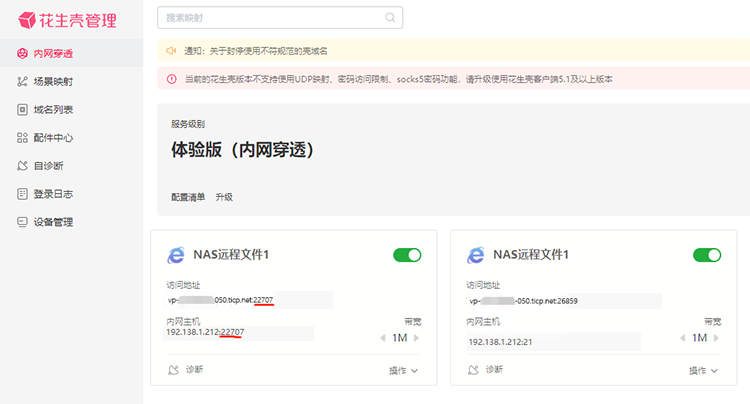Open the 场景映射 sidebar item
The height and width of the screenshot is (404, 750).
pyautogui.click(x=71, y=82)
